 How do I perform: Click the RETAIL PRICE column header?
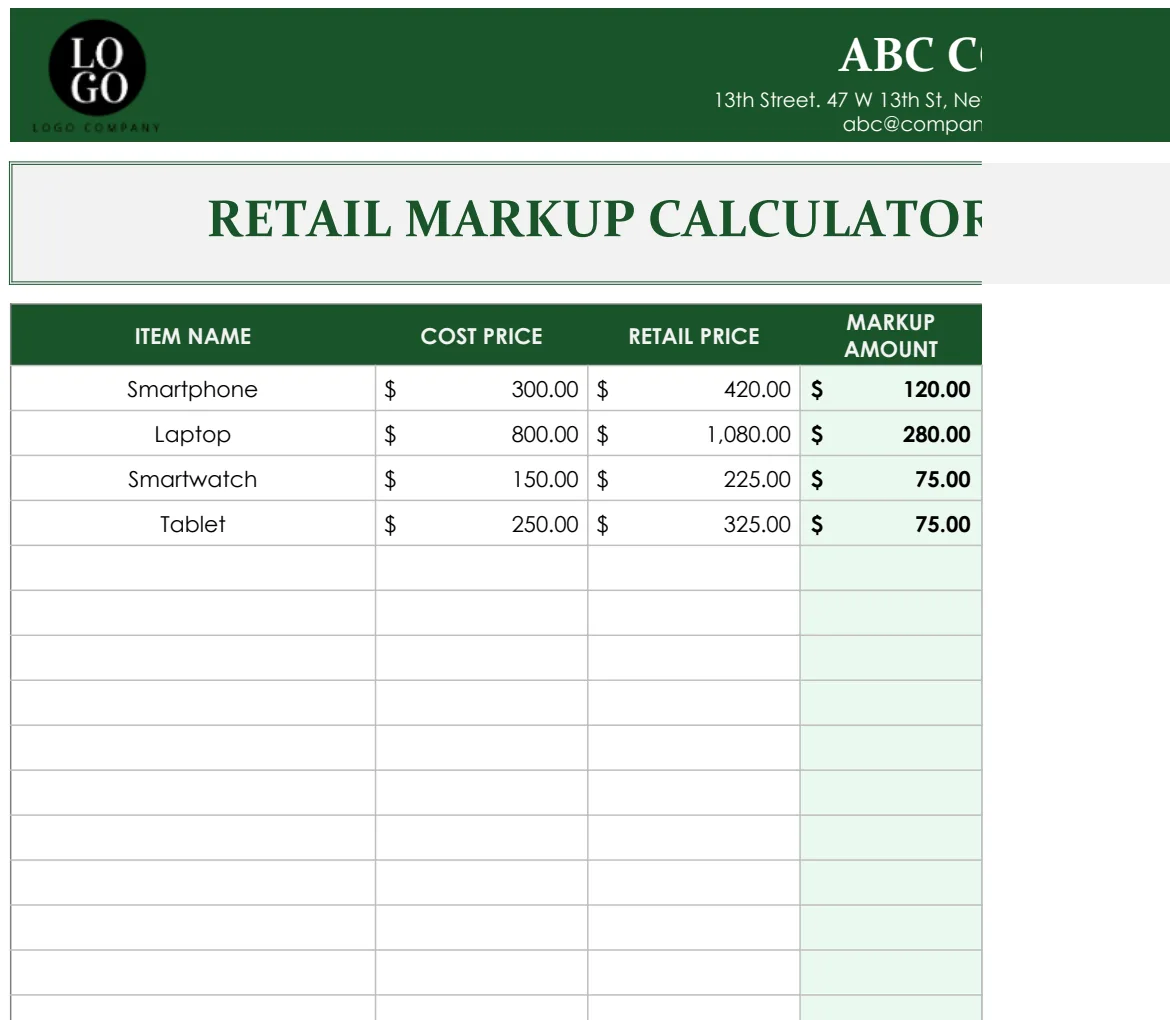[694, 336]
